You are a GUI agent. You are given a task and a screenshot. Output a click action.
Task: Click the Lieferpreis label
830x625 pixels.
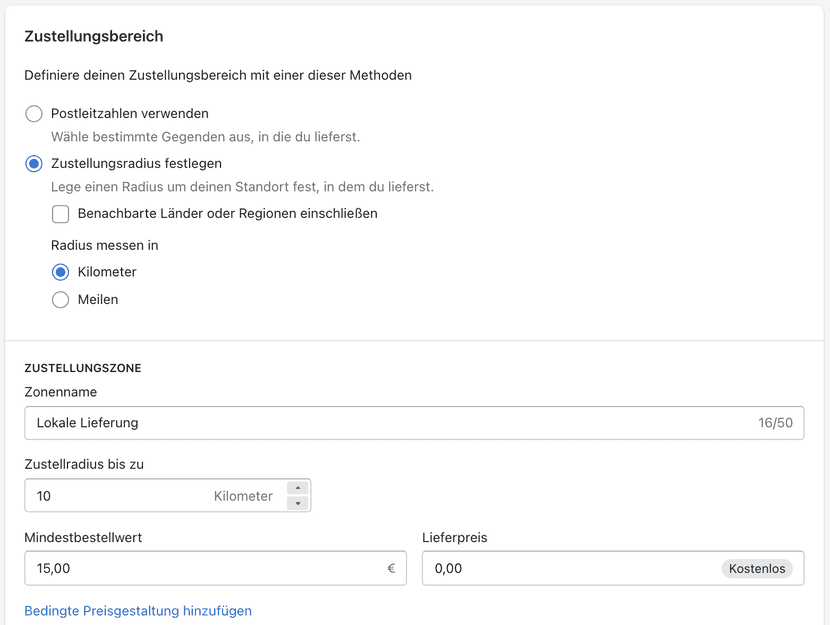pyautogui.click(x=455, y=538)
